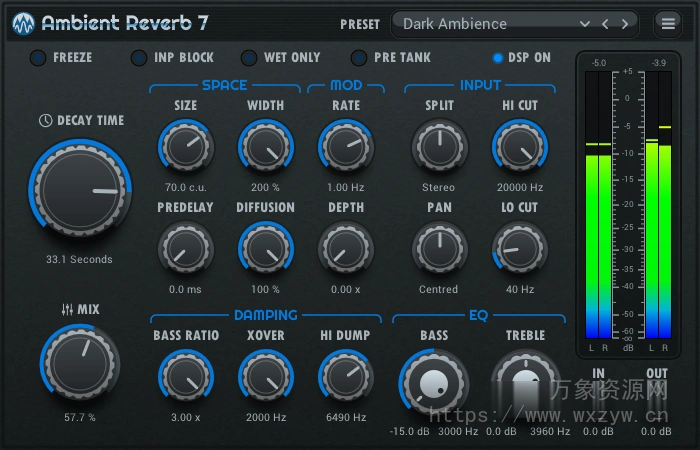This screenshot has width=700, height=450.
Task: Click the Hi Cut knob
Action: [520, 147]
